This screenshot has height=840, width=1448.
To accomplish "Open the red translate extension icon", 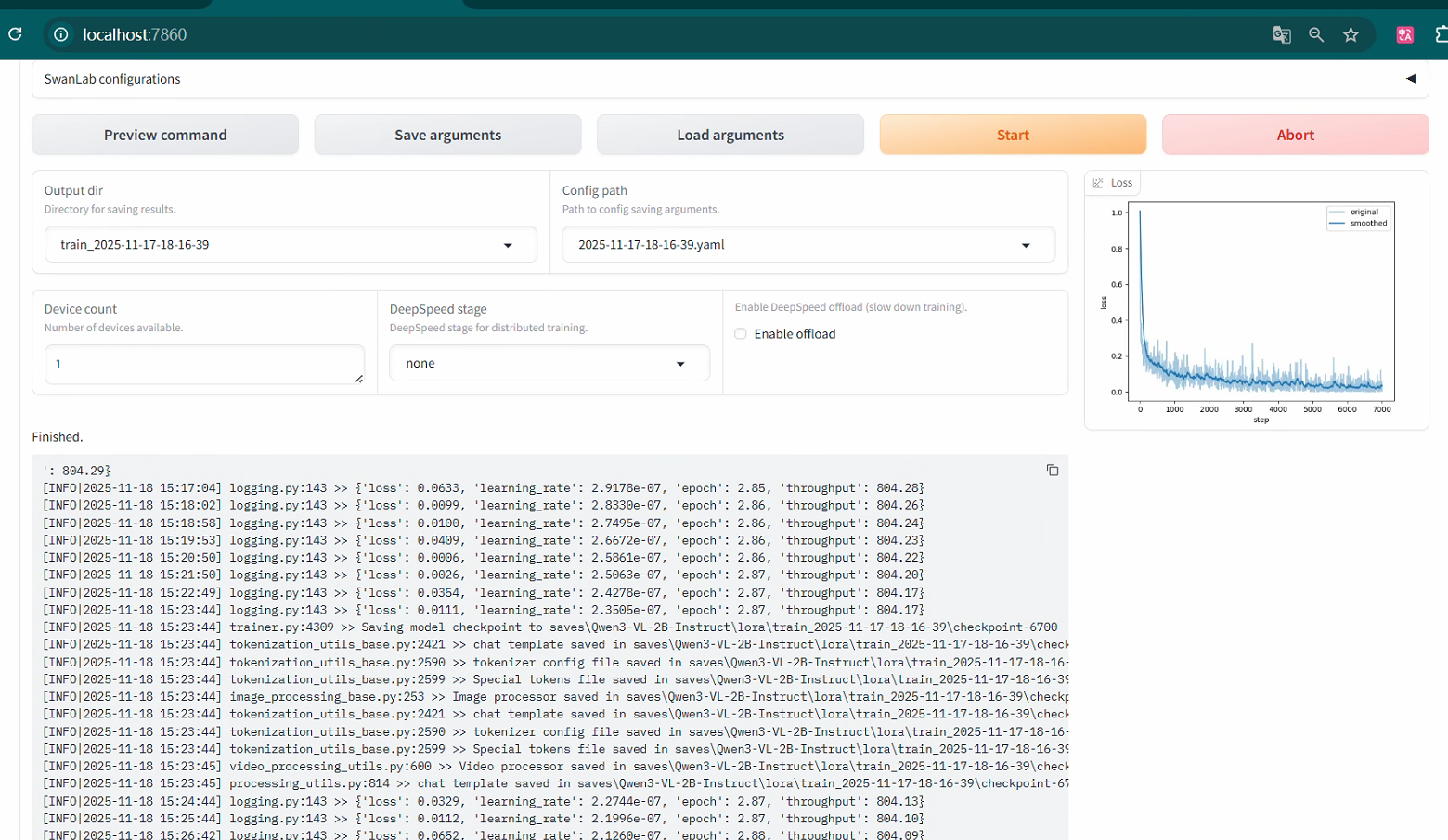I will click(1405, 34).
